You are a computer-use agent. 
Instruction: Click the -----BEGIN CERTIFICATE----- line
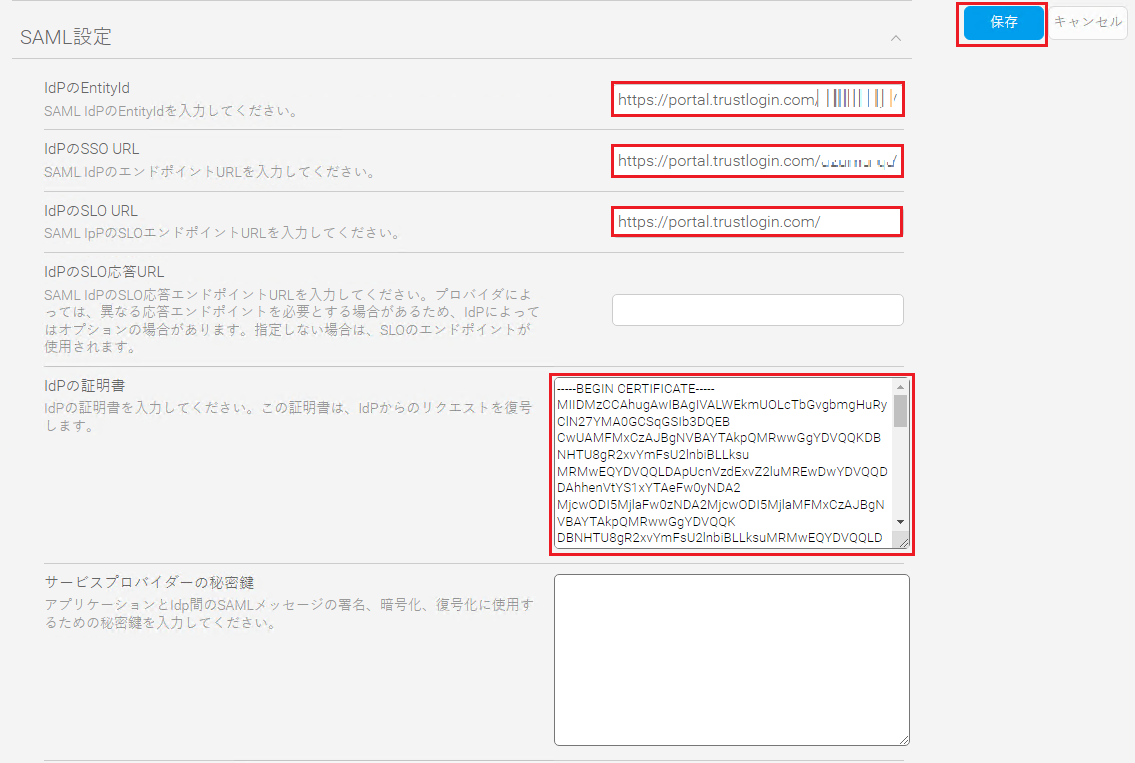click(x=636, y=389)
